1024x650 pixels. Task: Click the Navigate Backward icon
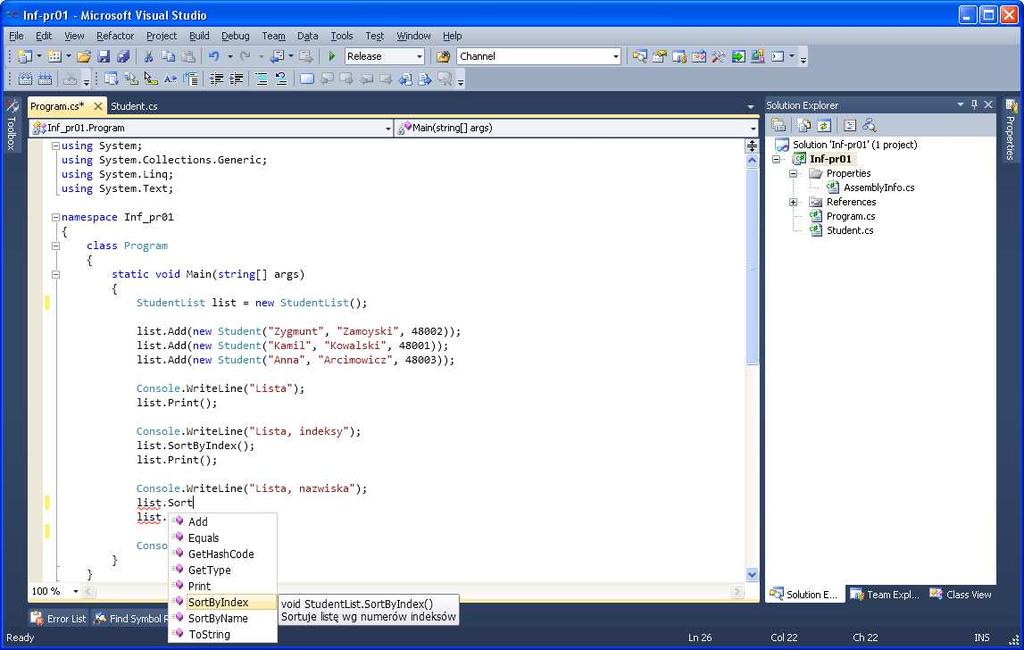278,57
